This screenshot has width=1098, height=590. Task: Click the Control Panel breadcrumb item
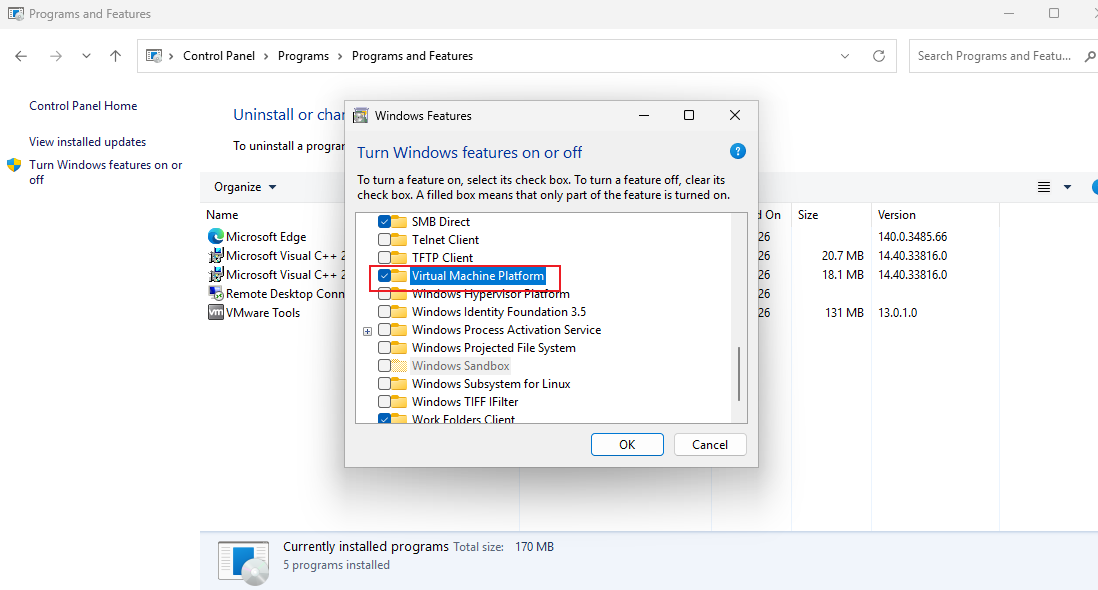point(218,56)
